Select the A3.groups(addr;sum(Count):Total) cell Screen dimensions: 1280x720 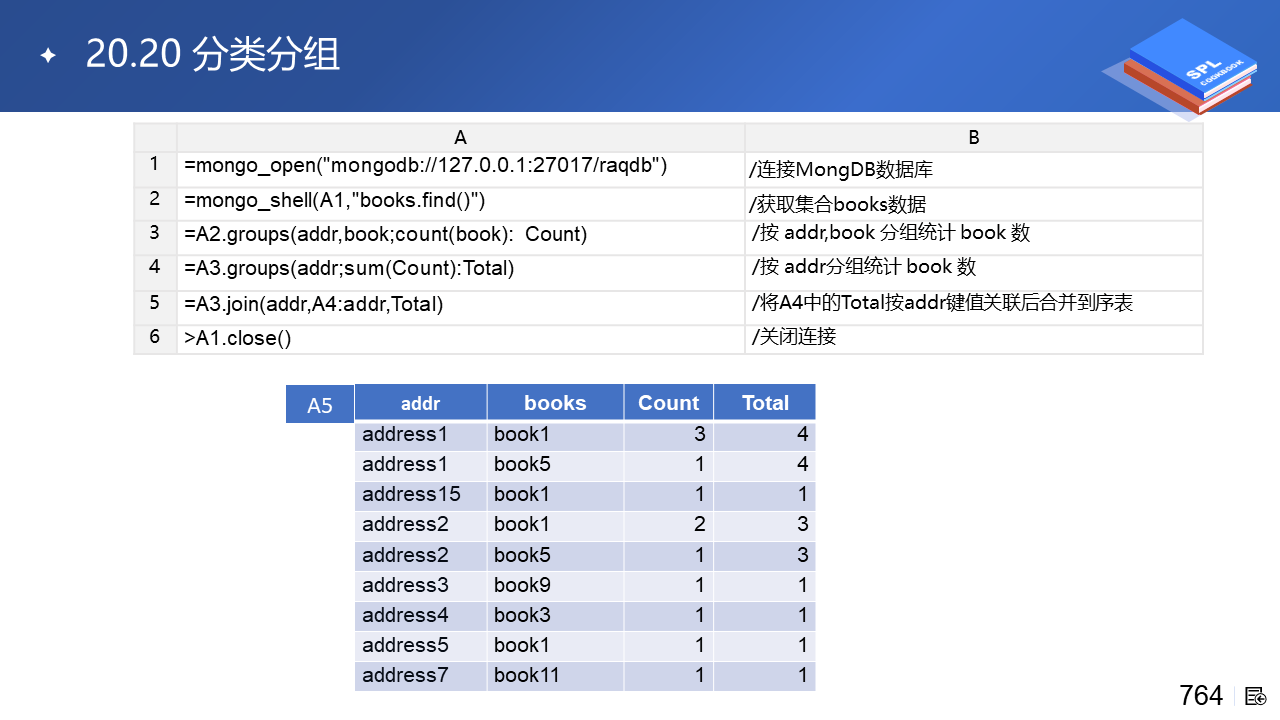tap(461, 272)
